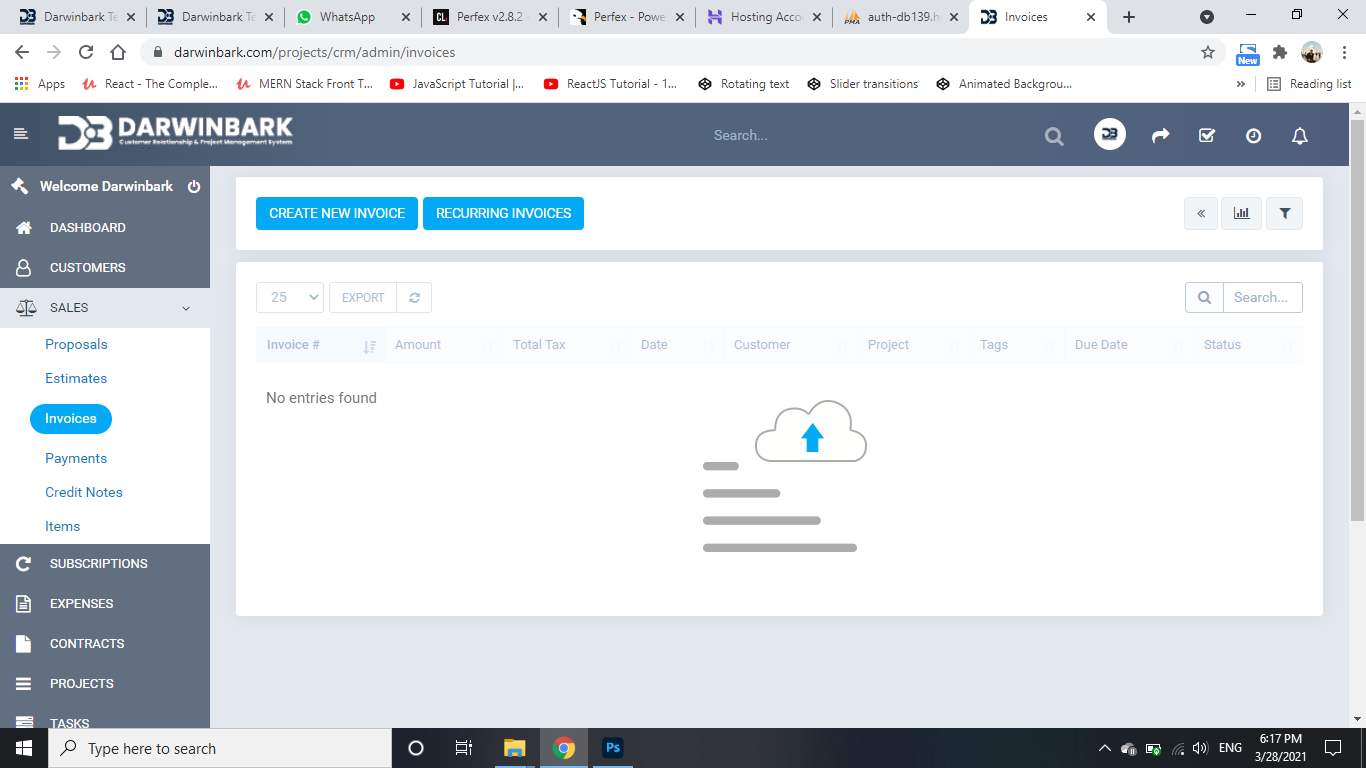Click the table reload icon
Screen dimensions: 1366x768
414,298
